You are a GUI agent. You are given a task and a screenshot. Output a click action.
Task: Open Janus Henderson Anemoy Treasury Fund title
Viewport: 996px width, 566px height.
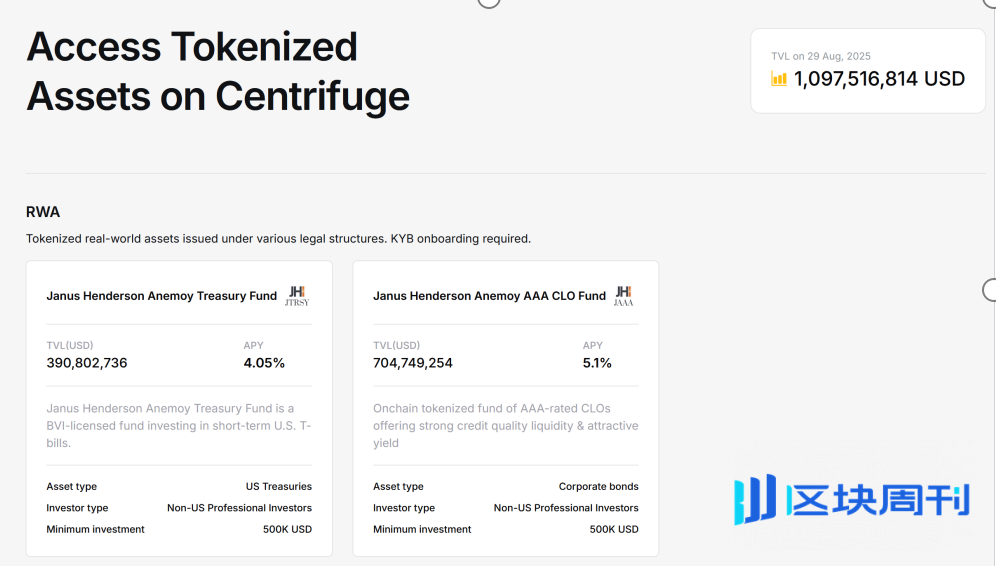click(161, 296)
